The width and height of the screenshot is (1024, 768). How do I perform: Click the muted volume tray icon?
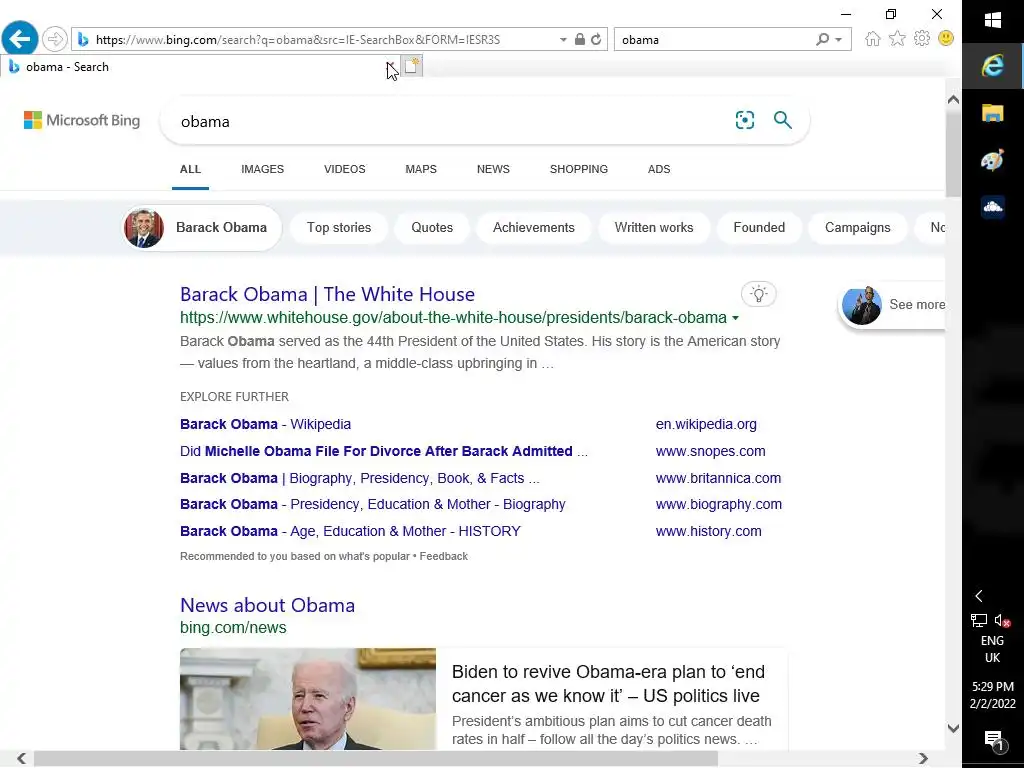point(1002,620)
